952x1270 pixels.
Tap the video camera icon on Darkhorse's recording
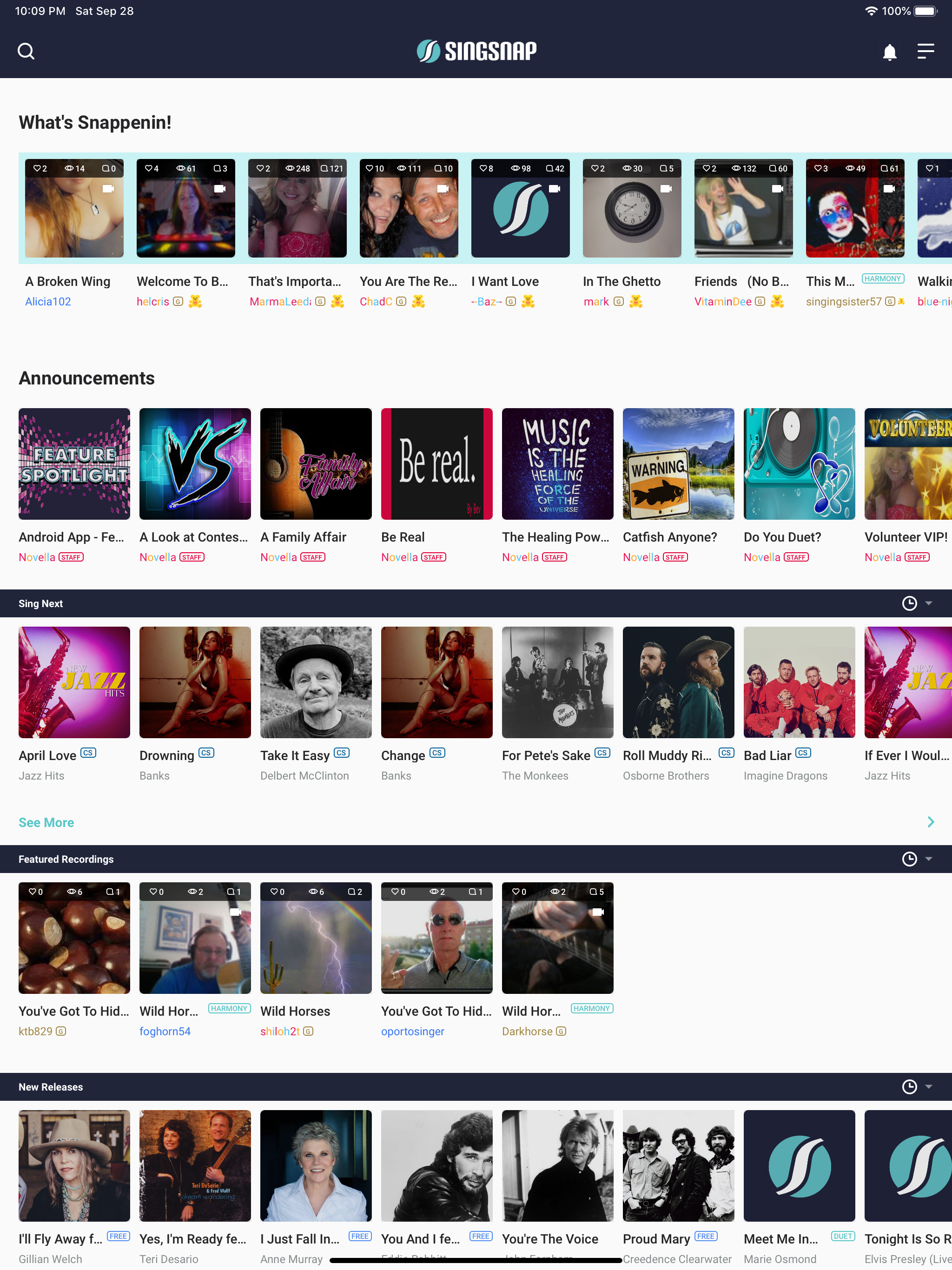coord(598,912)
